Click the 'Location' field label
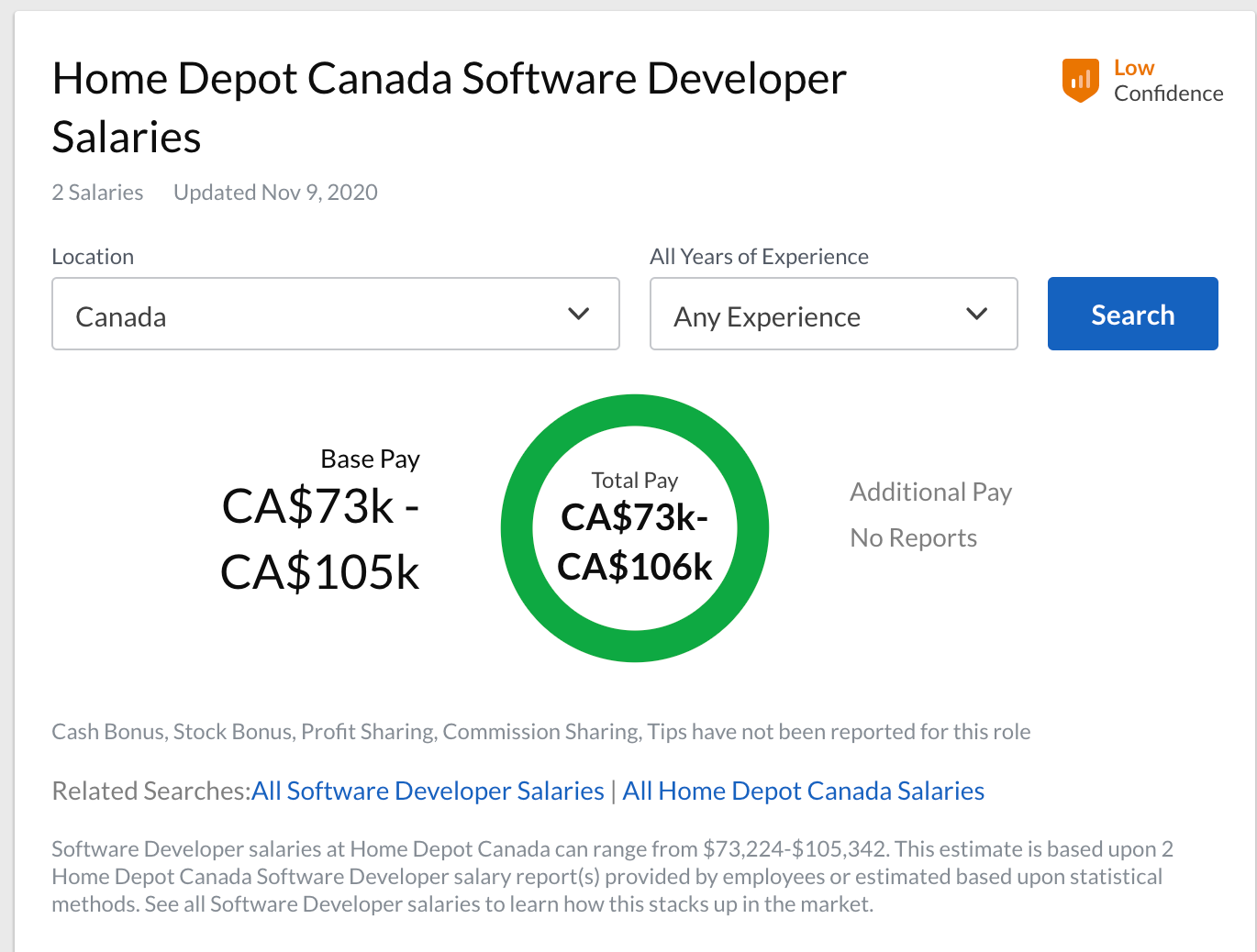 pyautogui.click(x=93, y=257)
